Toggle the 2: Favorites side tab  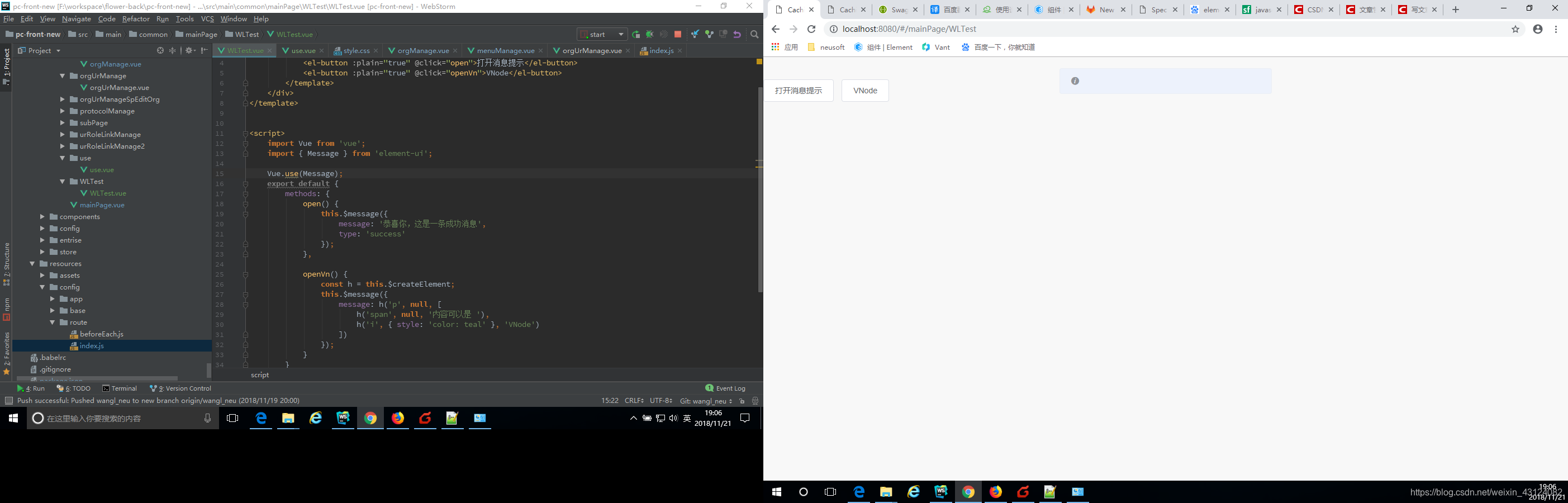tap(7, 353)
